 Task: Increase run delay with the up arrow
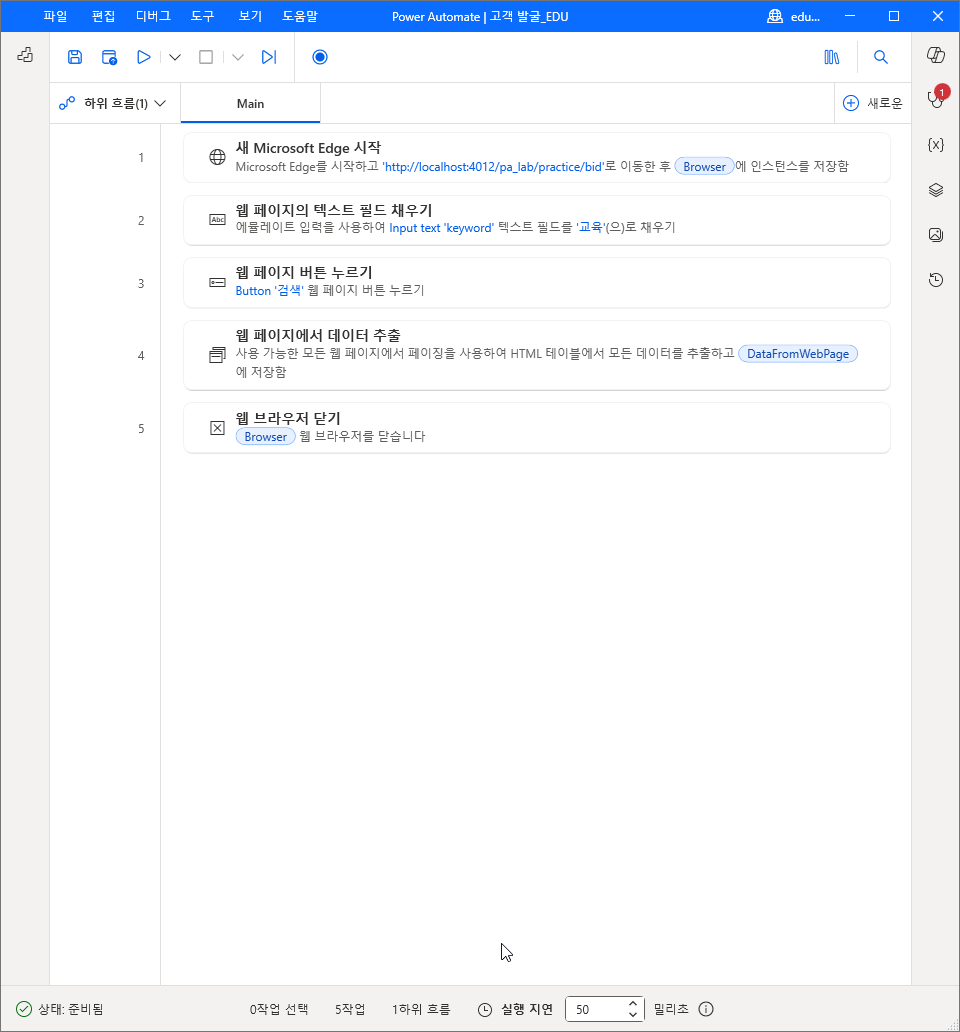pyautogui.click(x=633, y=1004)
